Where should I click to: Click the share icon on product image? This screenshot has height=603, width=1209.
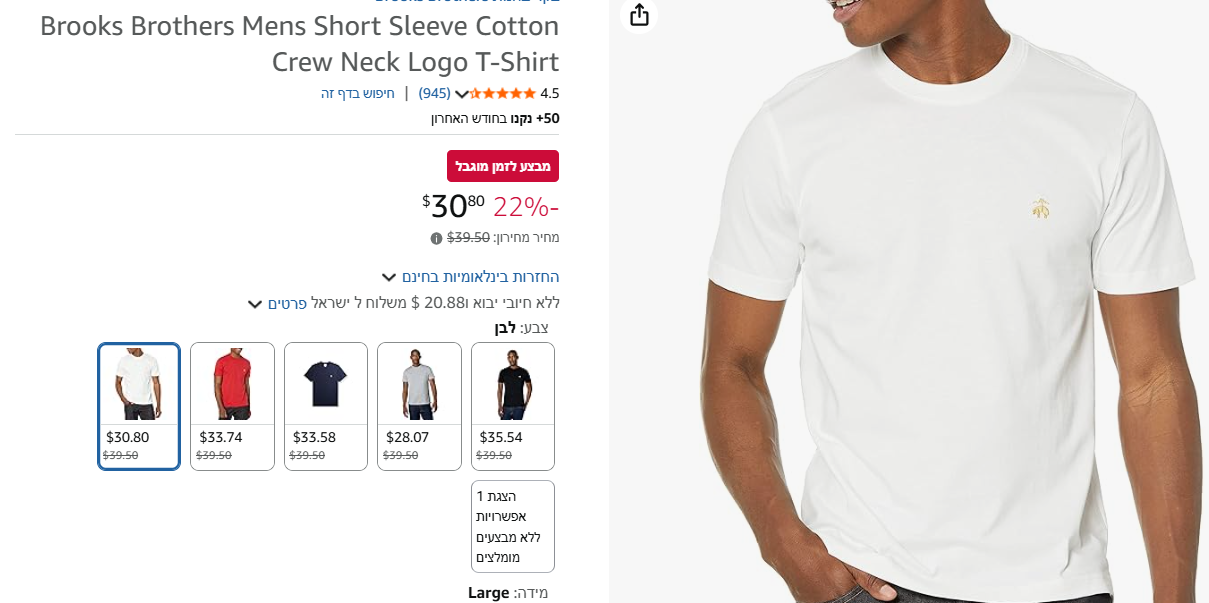(639, 15)
